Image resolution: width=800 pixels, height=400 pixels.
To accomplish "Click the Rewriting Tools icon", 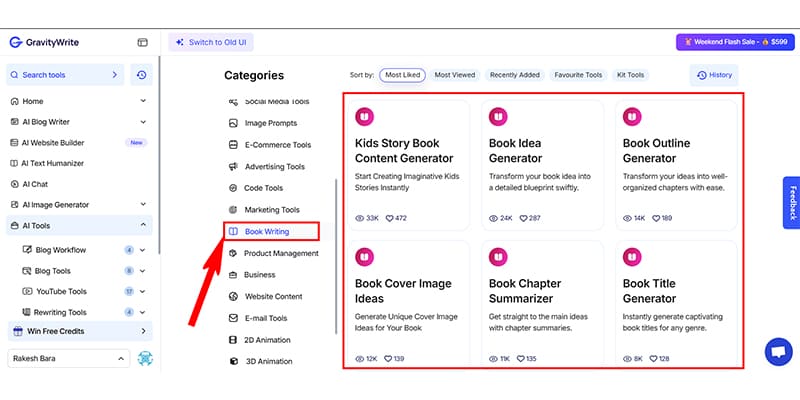I will [x=26, y=312].
